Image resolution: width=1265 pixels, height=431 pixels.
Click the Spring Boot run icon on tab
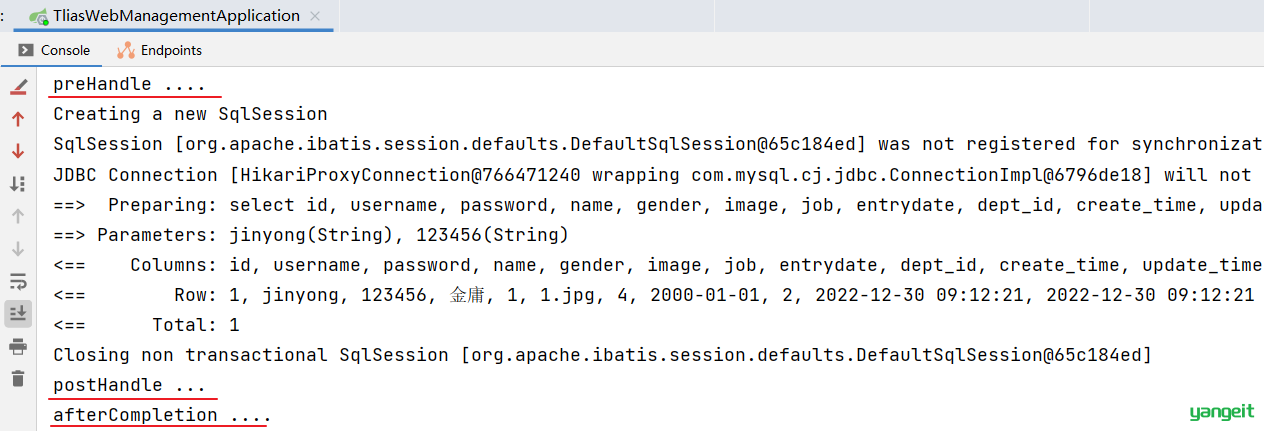click(x=39, y=17)
